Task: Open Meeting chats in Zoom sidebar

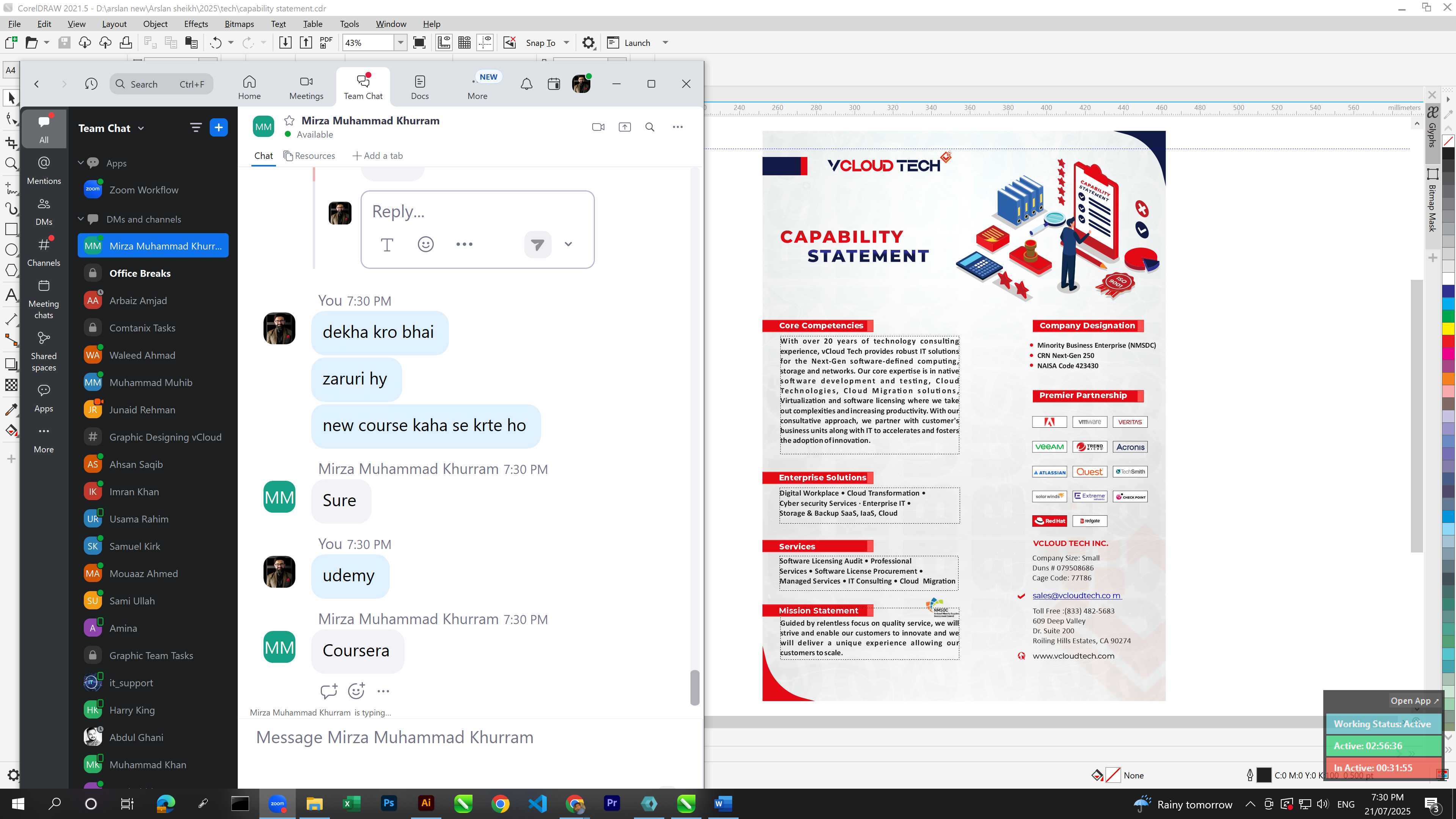Action: coord(44,299)
